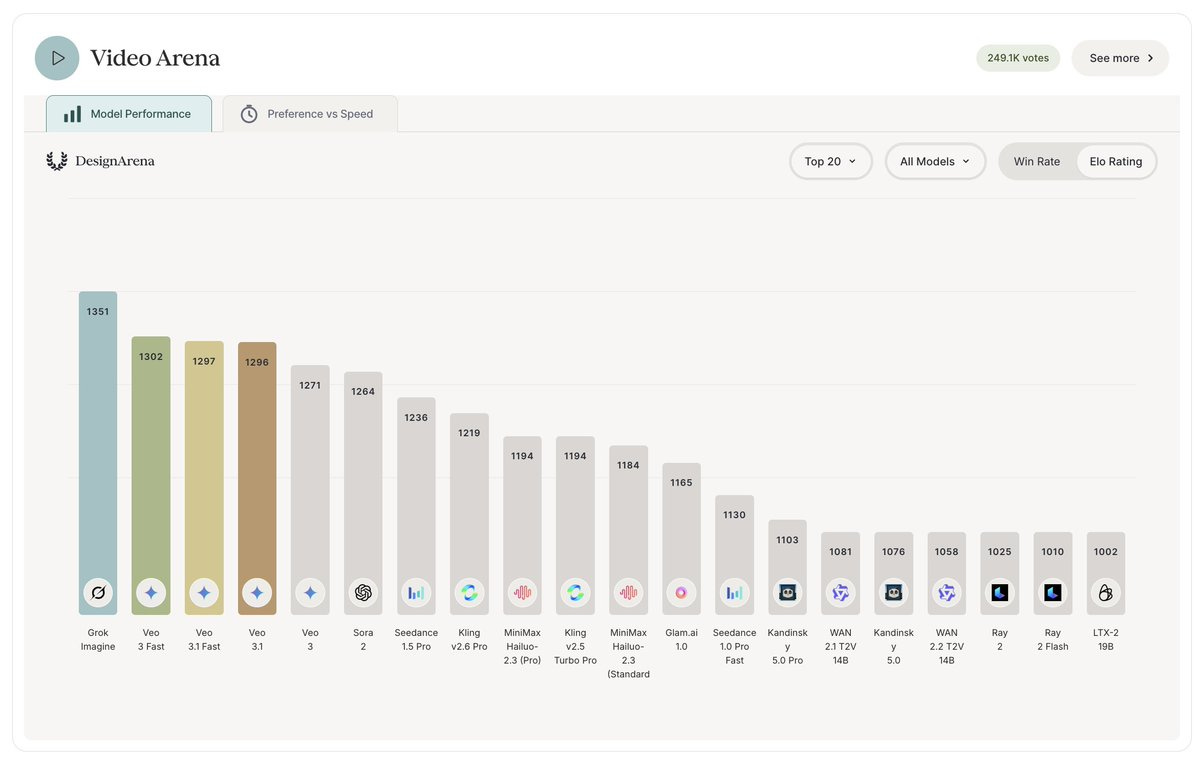
Task: Click the 1296 value on Veo 3.1 bar
Action: click(257, 363)
